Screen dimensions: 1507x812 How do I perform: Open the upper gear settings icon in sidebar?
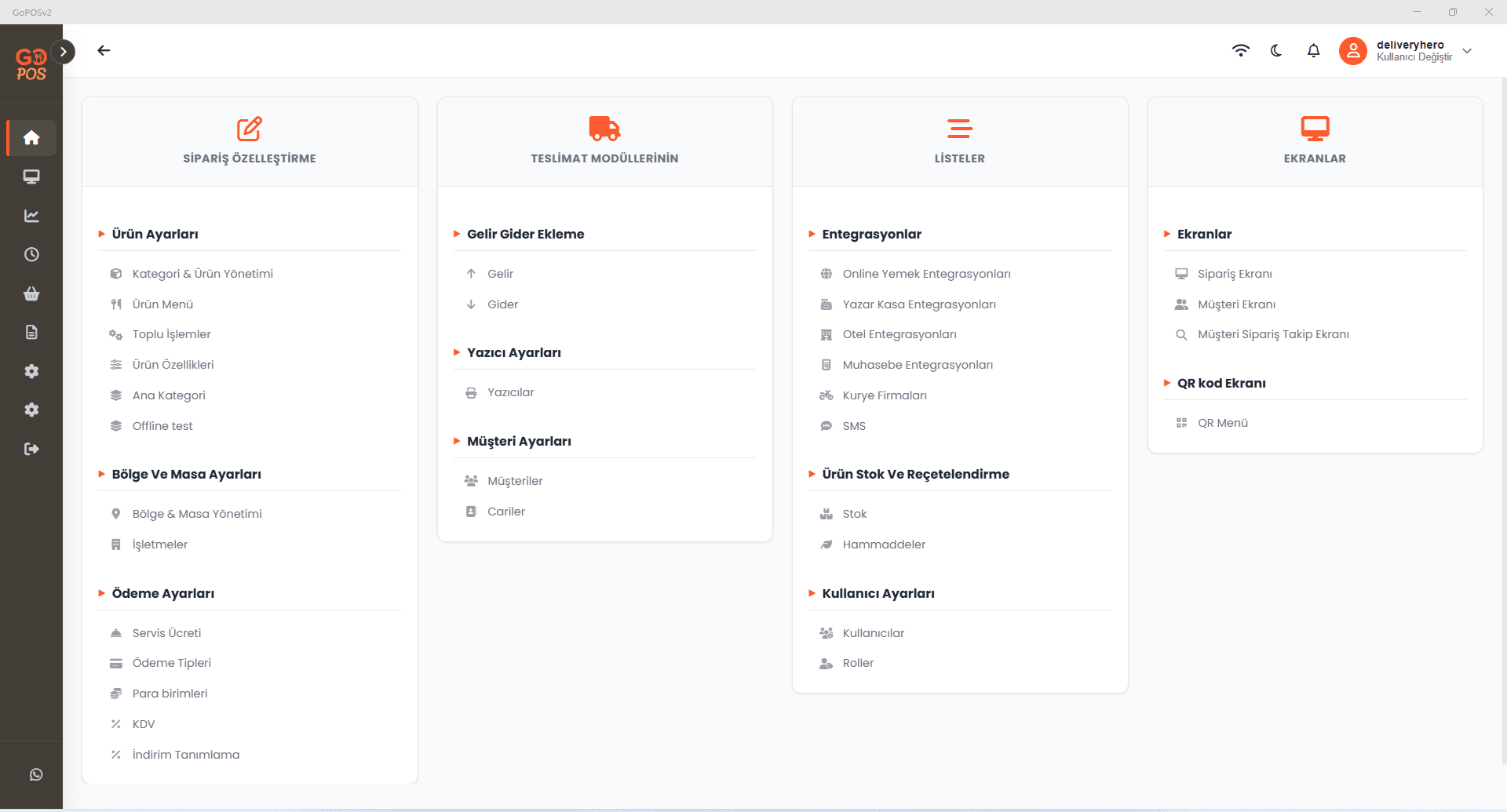31,371
